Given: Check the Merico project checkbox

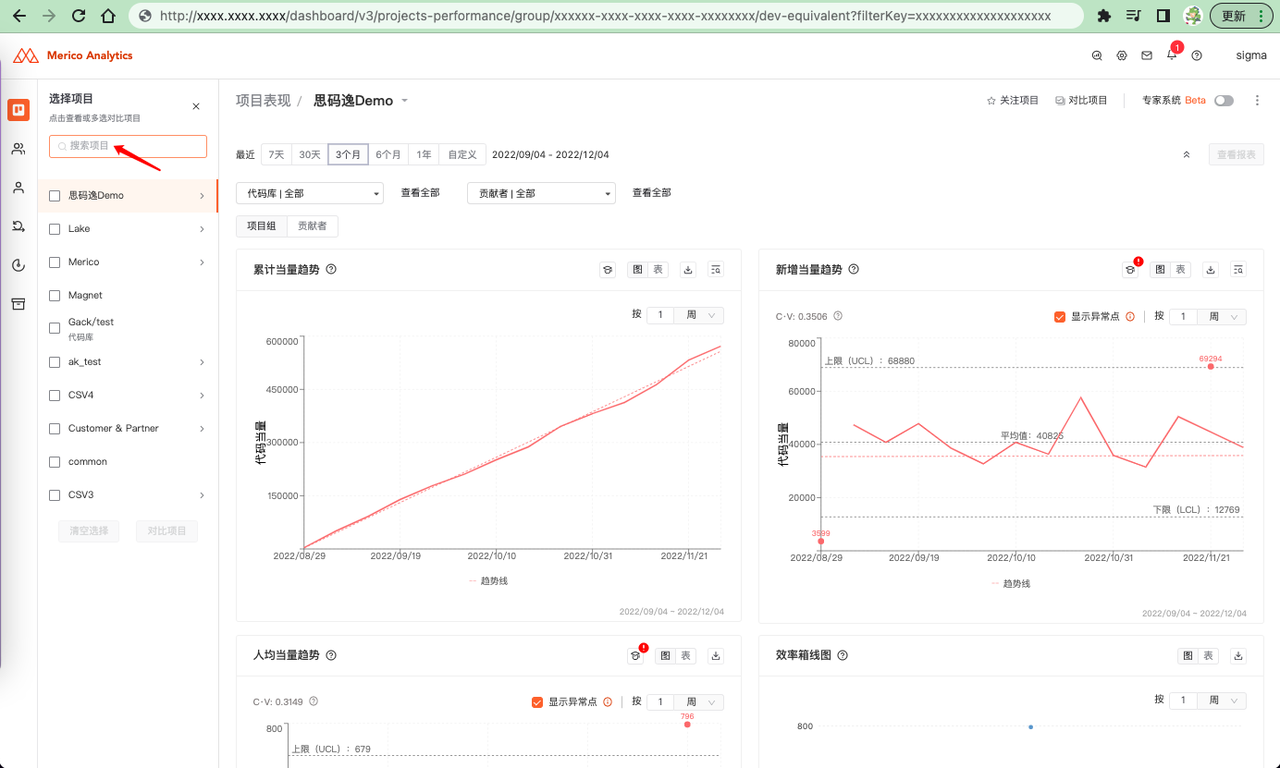Looking at the screenshot, I should point(55,262).
